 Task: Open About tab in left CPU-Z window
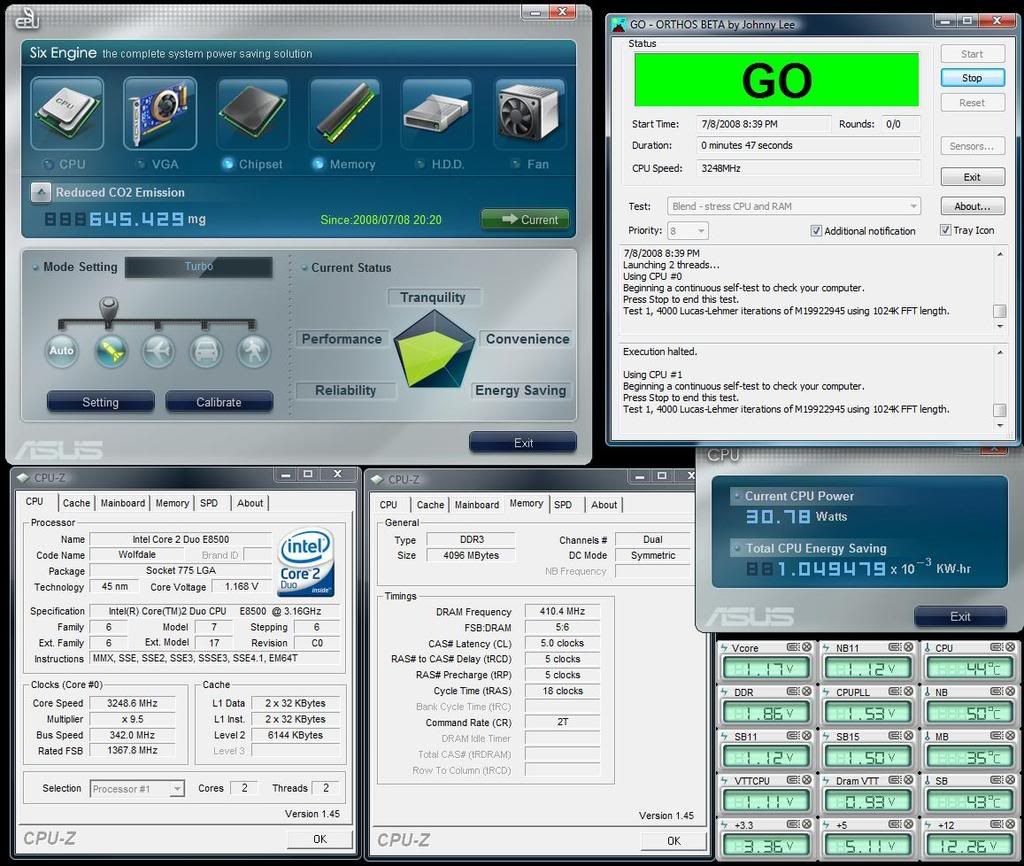(250, 503)
